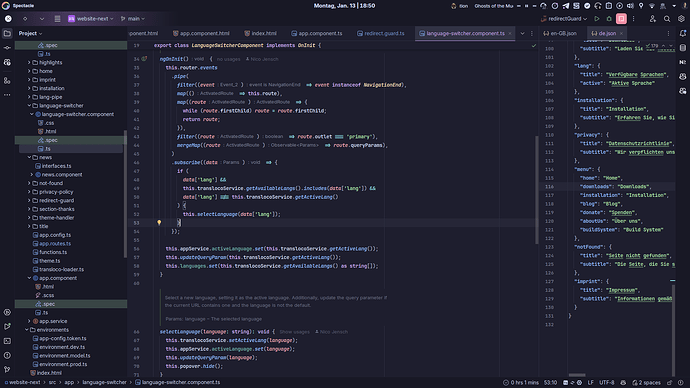Collapse the language-switcher folder
Screen dimensions: 690x388
29,106
